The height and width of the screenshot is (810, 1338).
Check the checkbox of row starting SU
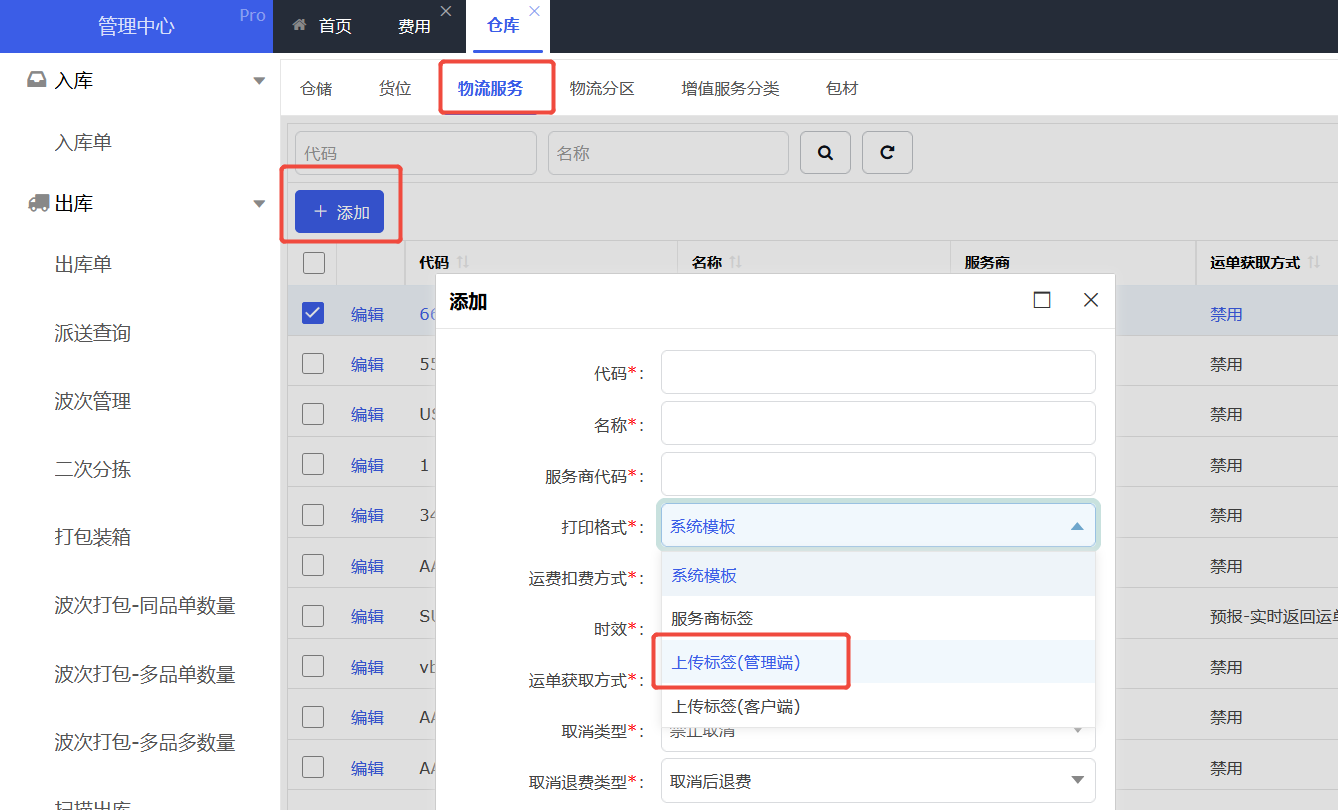click(313, 615)
